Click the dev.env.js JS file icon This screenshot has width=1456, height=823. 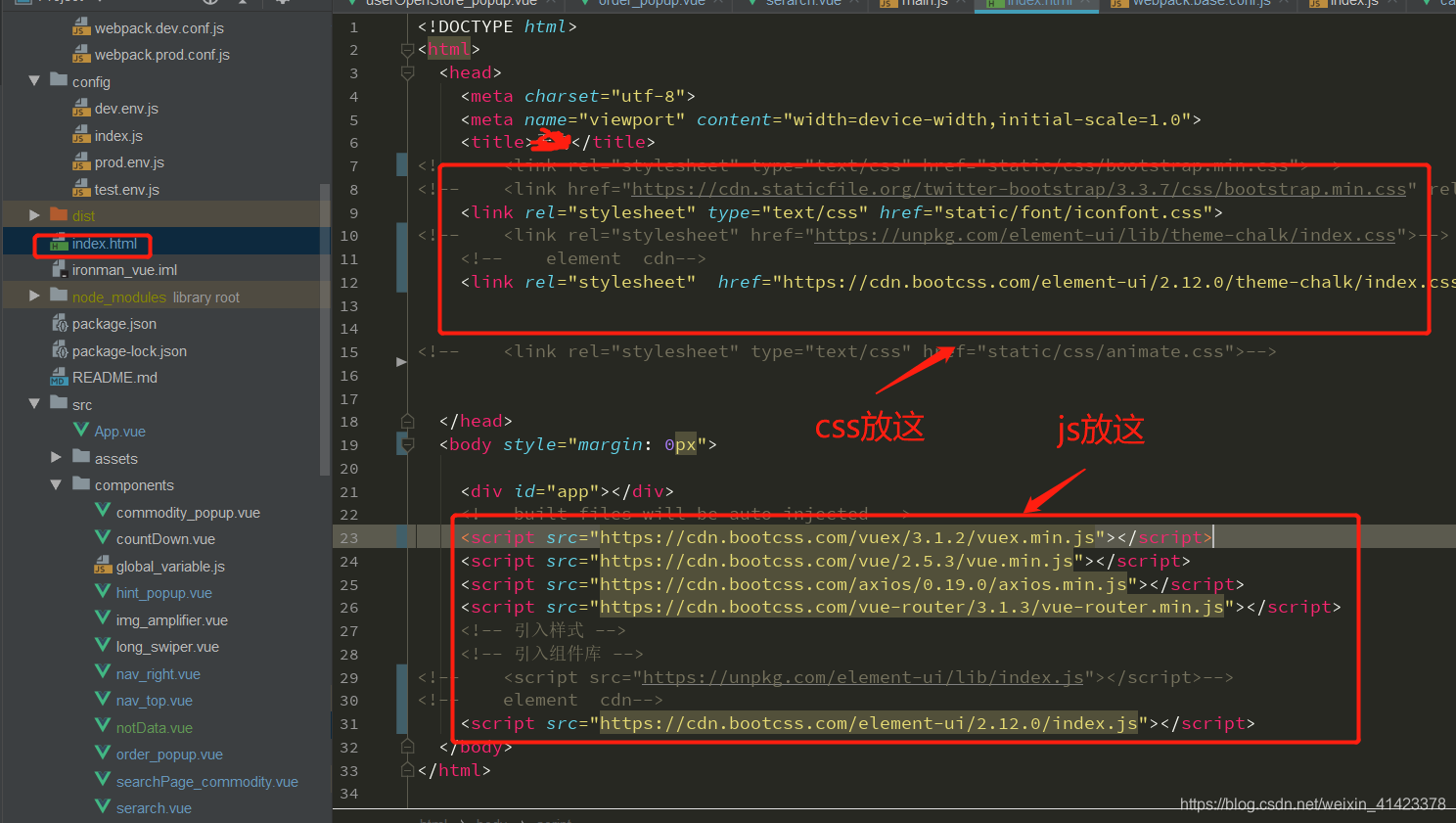point(81,108)
